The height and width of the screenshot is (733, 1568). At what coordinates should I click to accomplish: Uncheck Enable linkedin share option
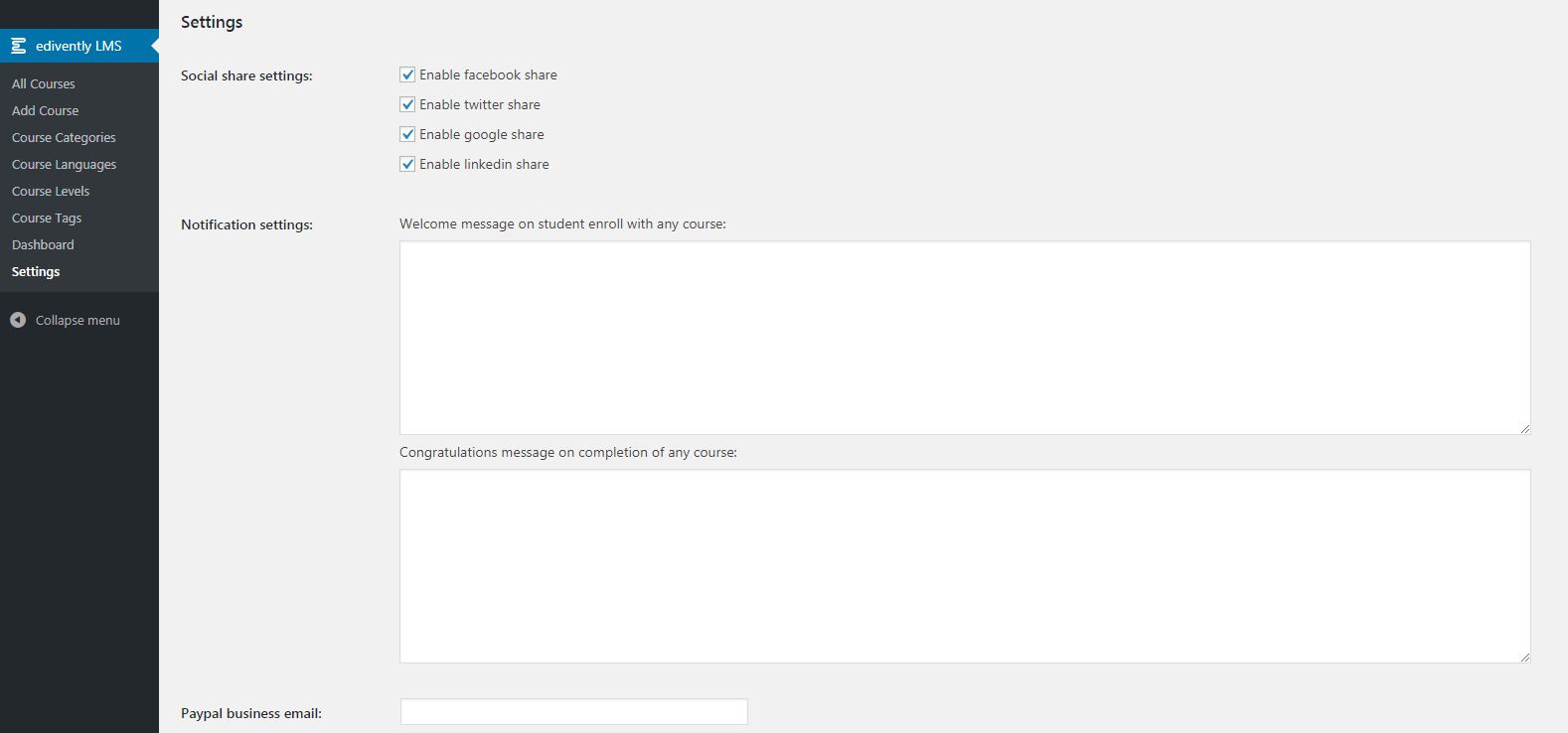click(x=407, y=164)
